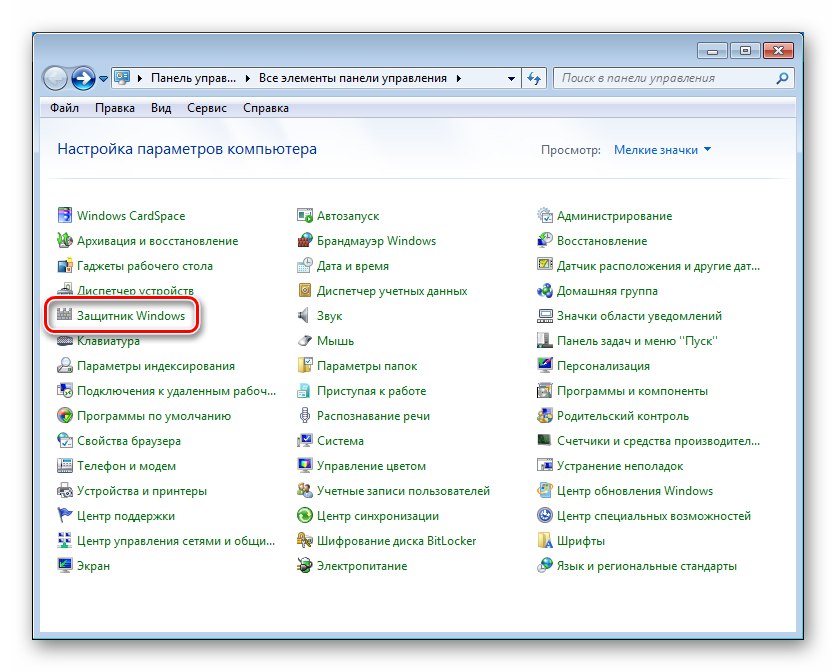This screenshot has height=672, width=836.
Task: Open the Система link
Action: click(x=340, y=441)
